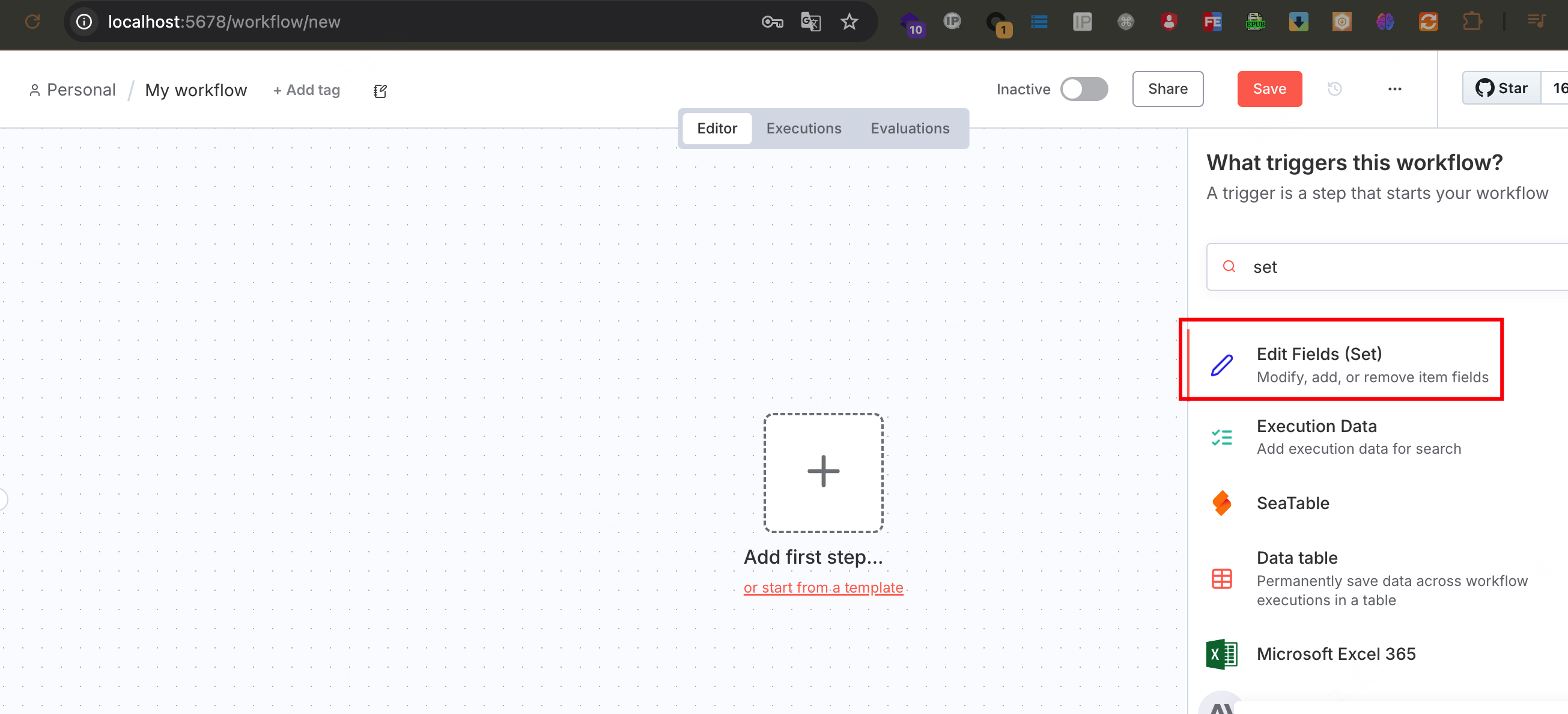Switch to the Executions tab
1568x714 pixels.
(x=803, y=129)
